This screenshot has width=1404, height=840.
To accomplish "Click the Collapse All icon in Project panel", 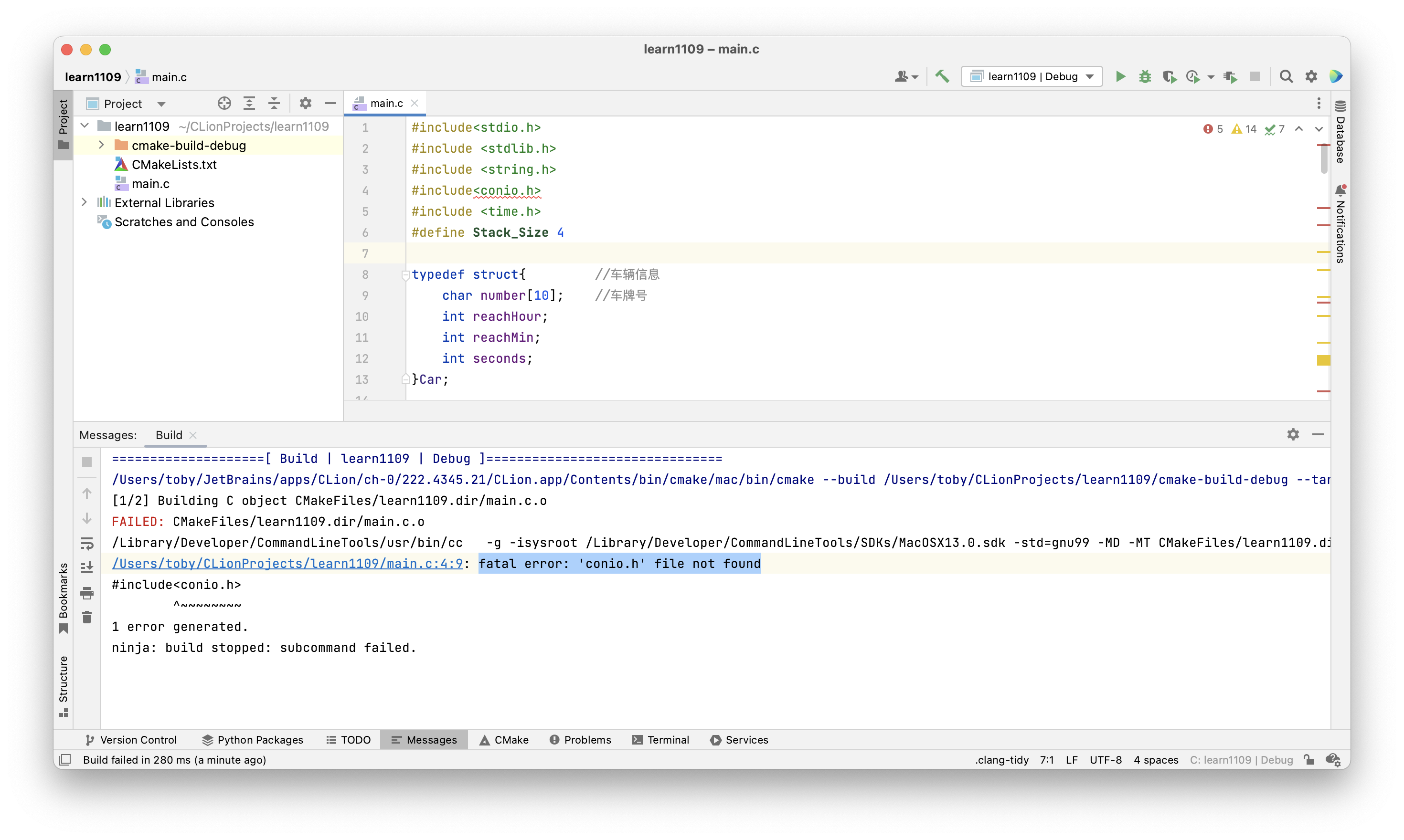I will tap(274, 104).
